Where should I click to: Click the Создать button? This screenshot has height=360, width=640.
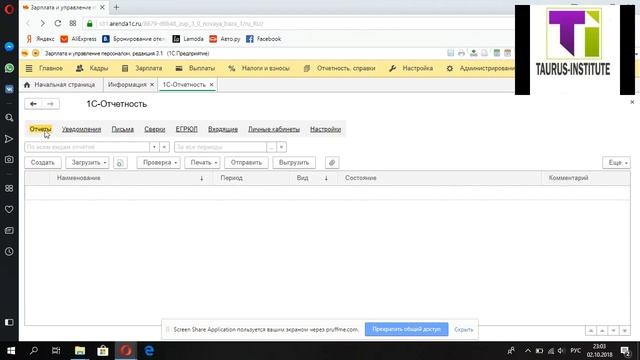(43, 162)
